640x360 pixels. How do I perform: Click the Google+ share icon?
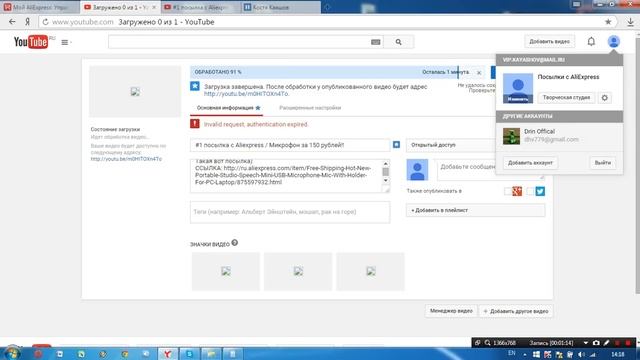click(x=517, y=191)
